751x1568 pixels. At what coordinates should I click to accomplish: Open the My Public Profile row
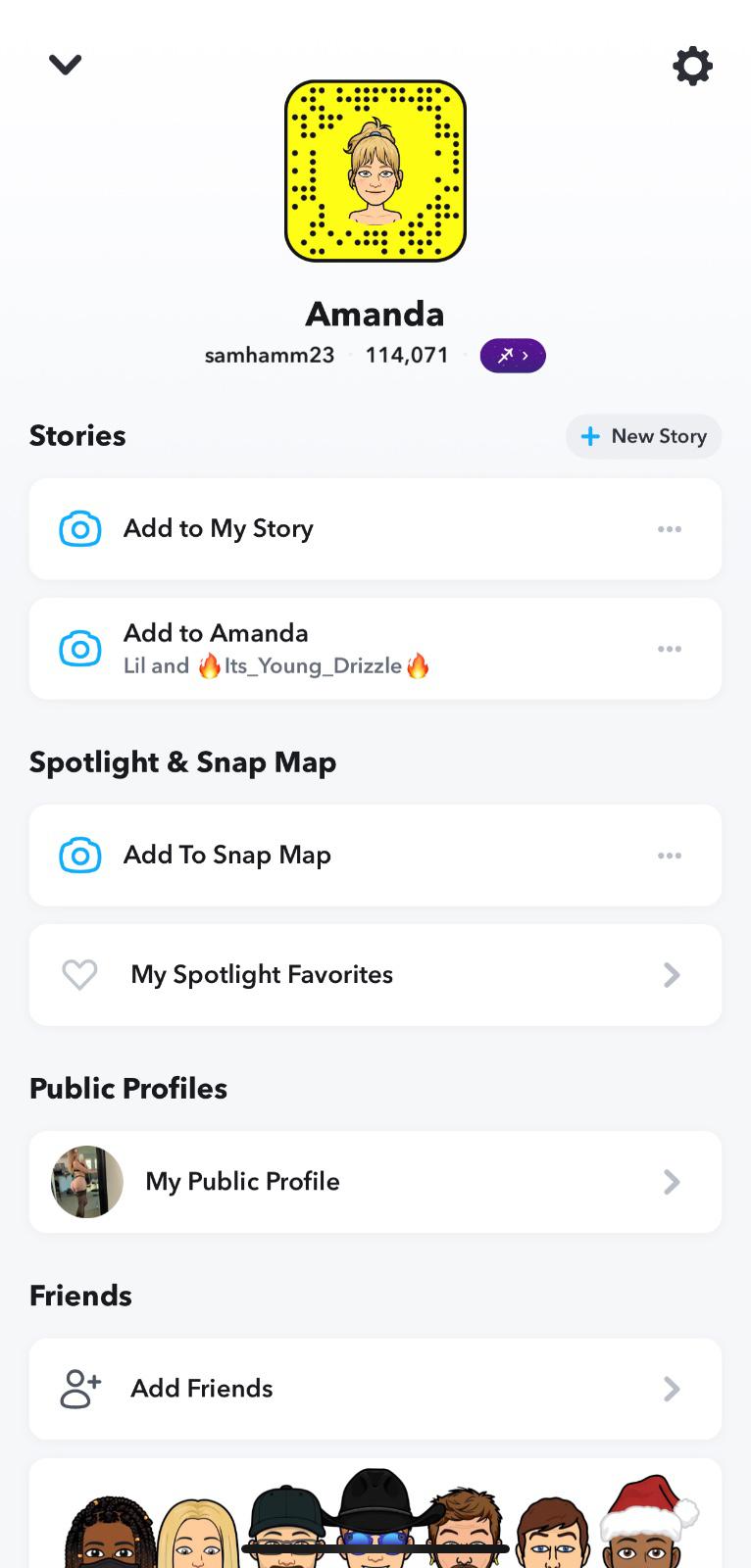[375, 1182]
